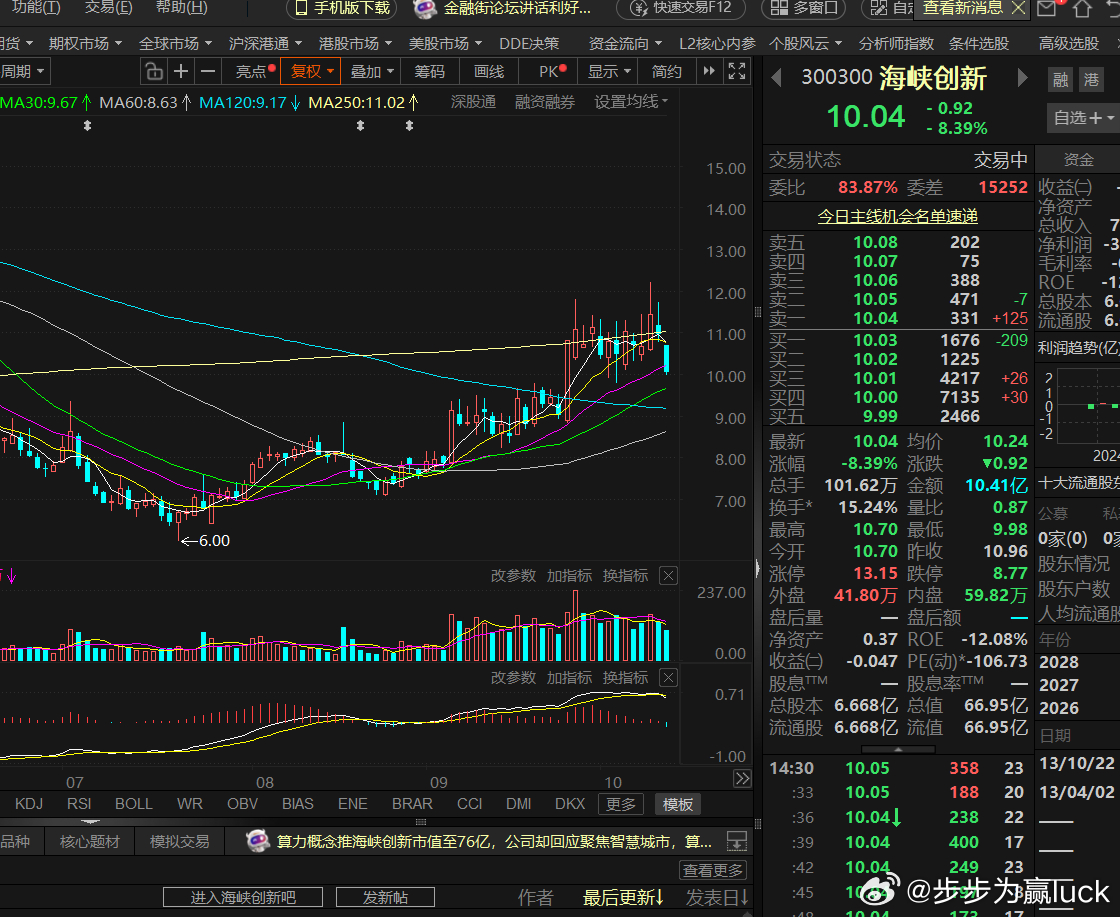
Task: Open 快速交易F12 quick trade
Action: (x=683, y=8)
